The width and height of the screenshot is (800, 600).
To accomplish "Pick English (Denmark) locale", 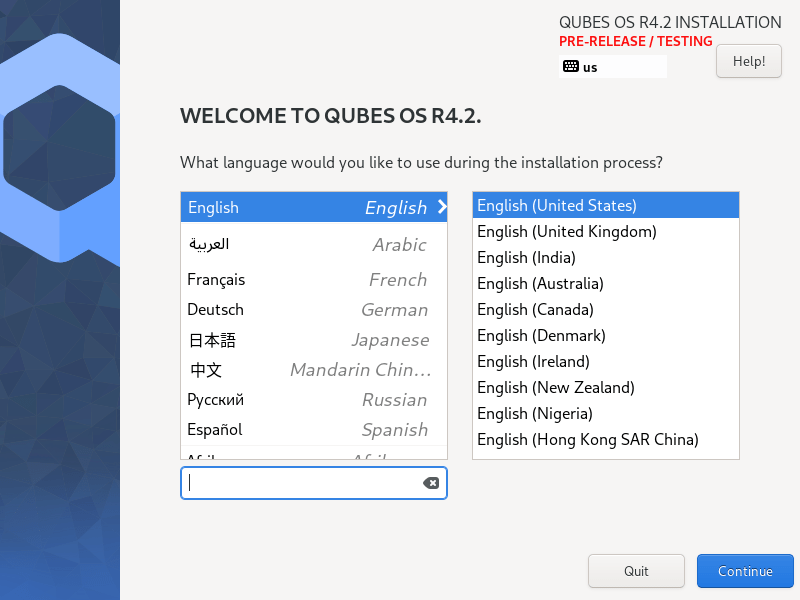I will (606, 335).
